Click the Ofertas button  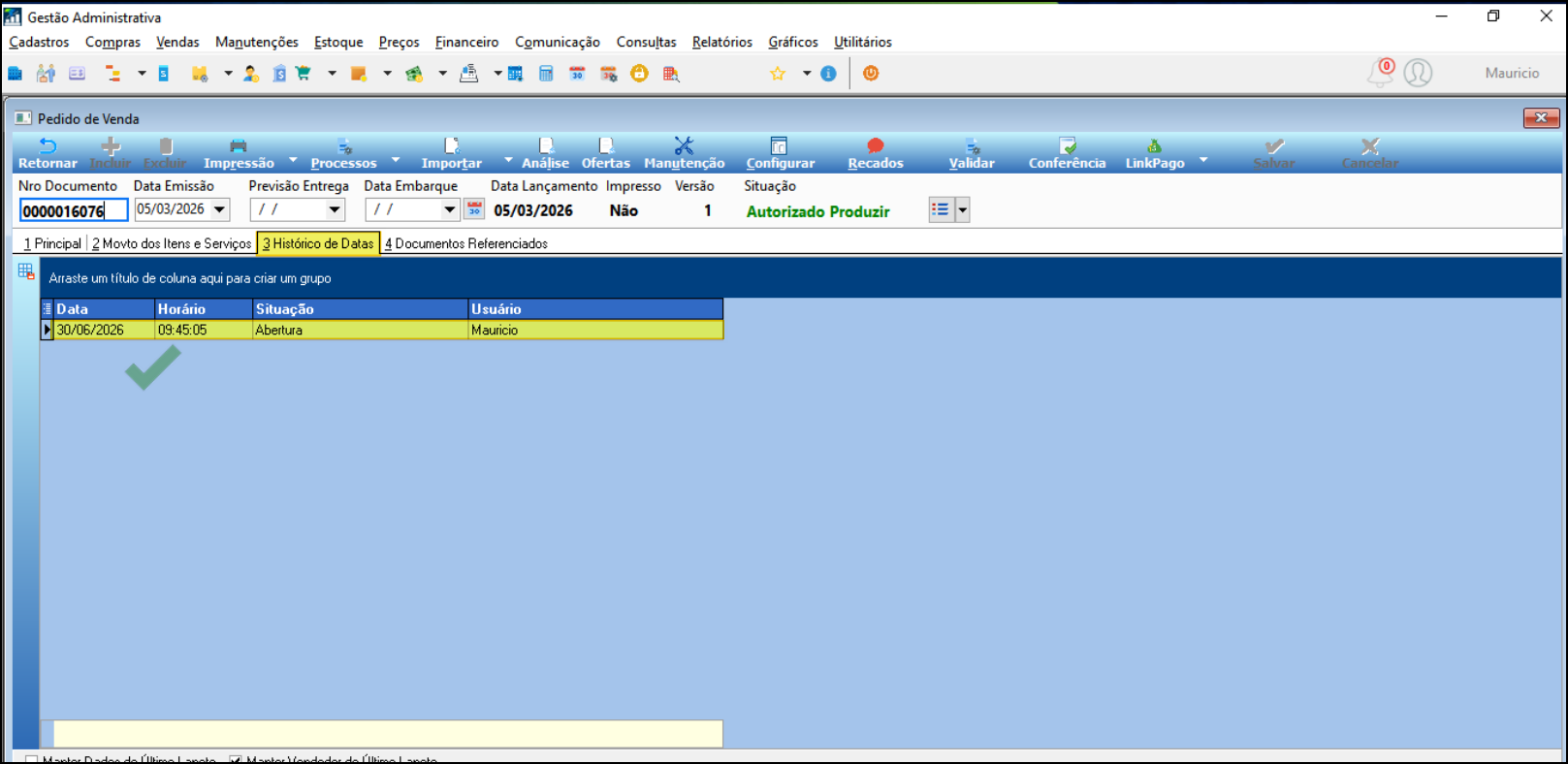click(x=605, y=153)
